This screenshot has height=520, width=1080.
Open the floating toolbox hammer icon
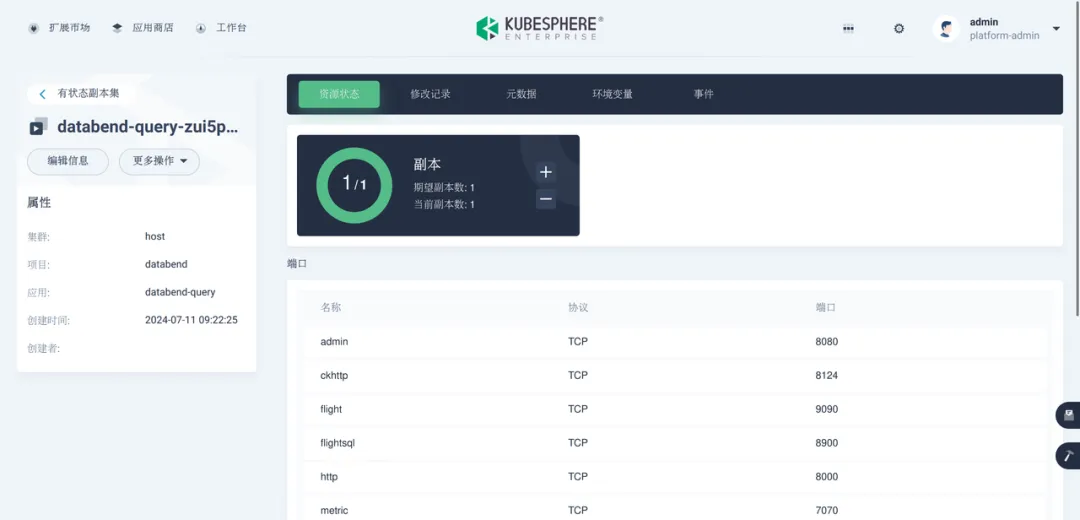click(1068, 456)
